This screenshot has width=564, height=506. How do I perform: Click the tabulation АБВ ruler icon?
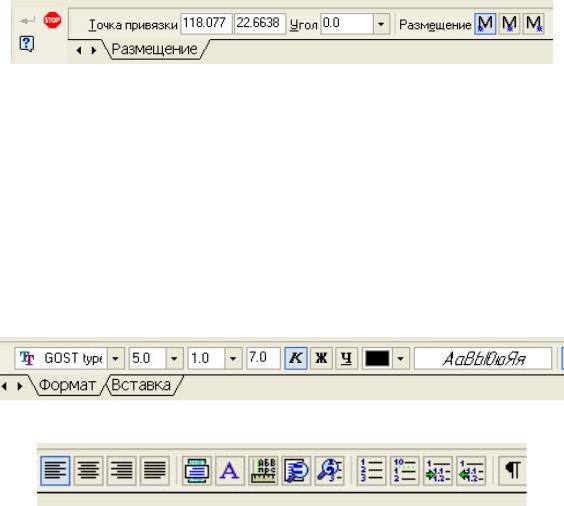(263, 470)
